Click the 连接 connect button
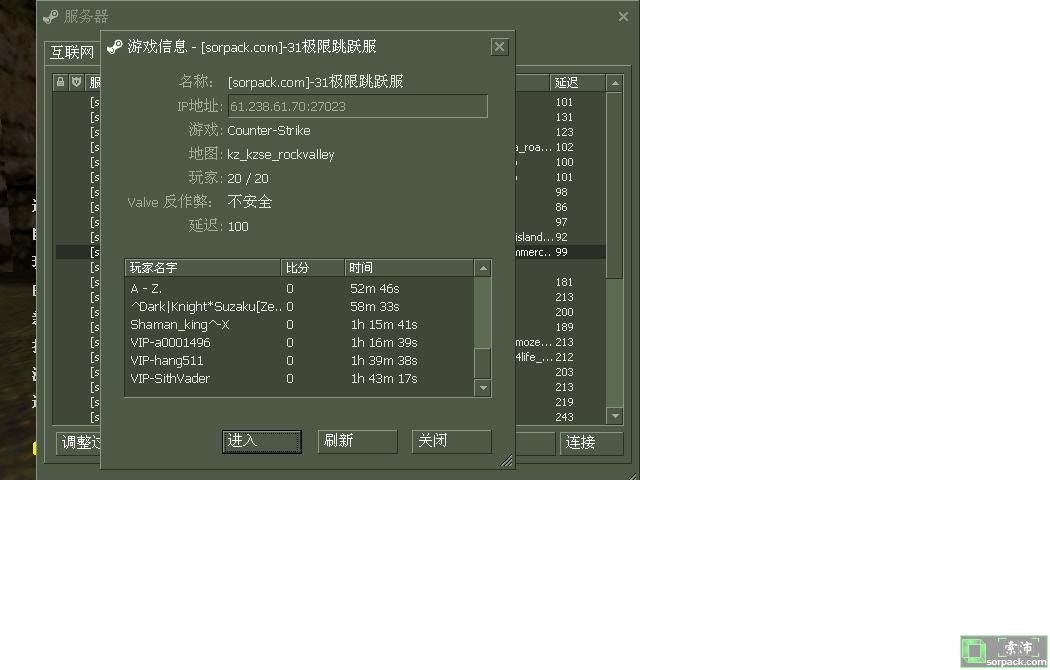1050x670 pixels. (591, 443)
